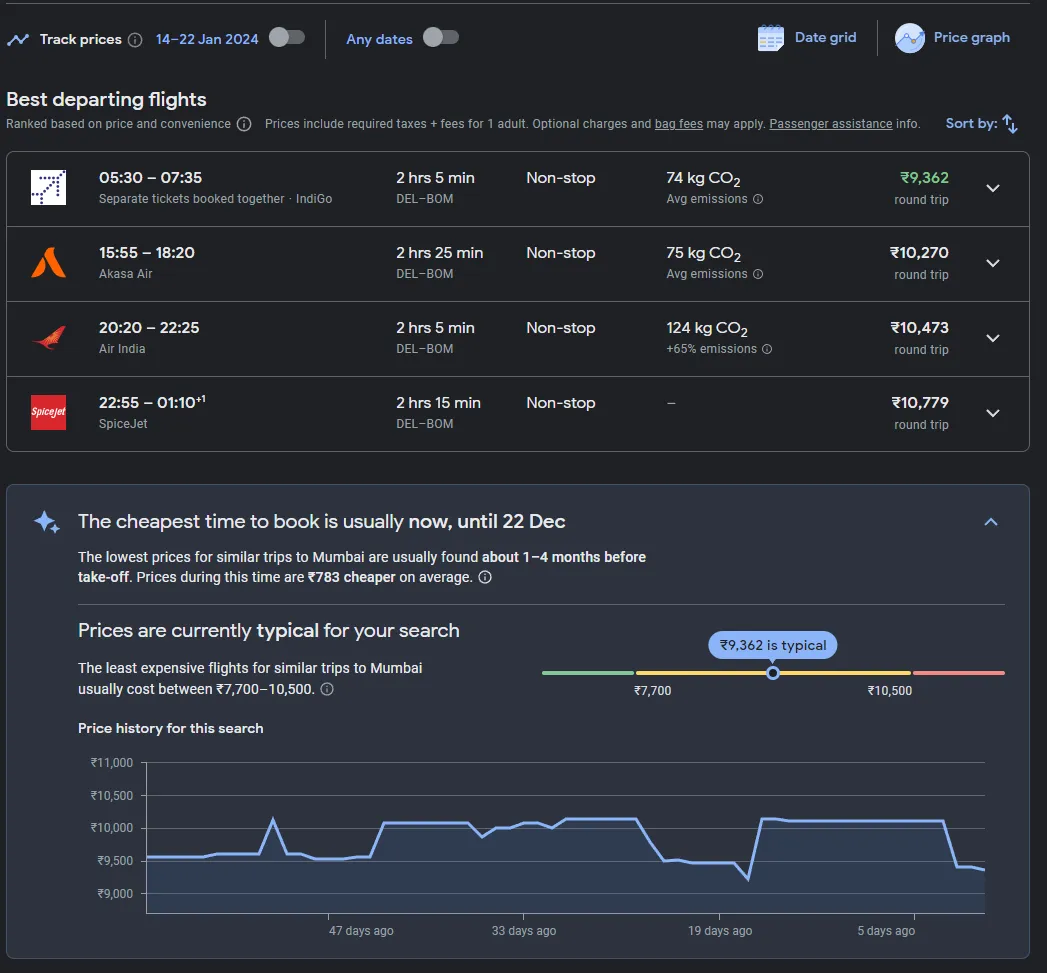Click info icon after '₹7,700–10,500'
1047x973 pixels.
pos(327,689)
